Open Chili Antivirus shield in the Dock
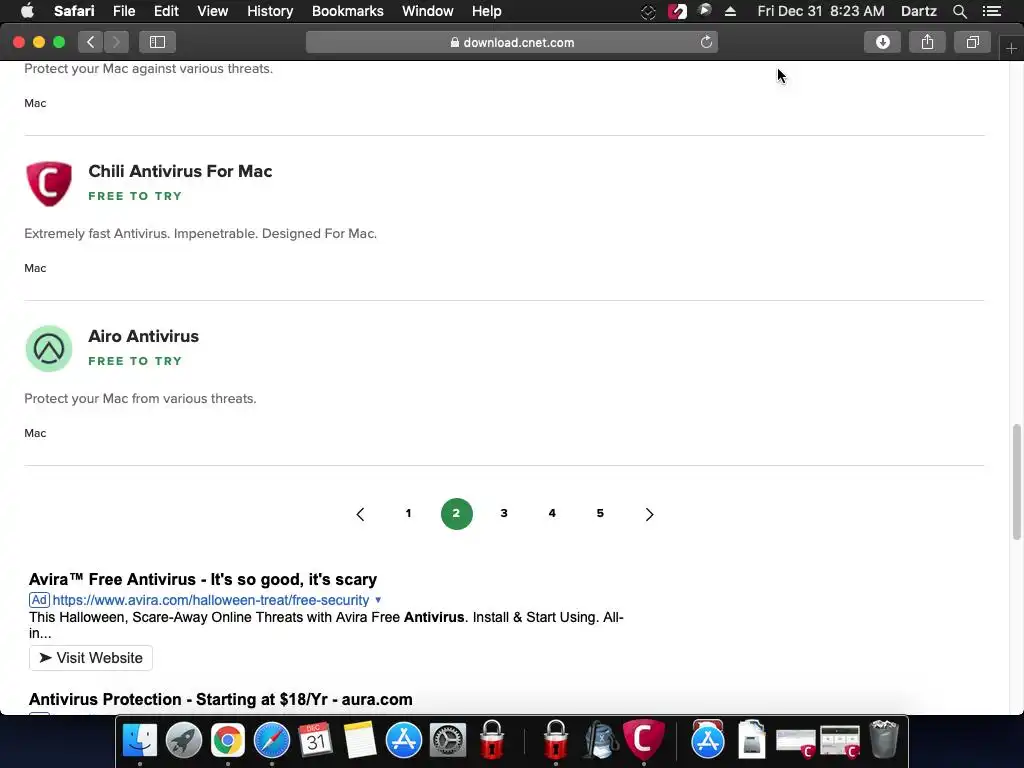1024x768 pixels. pos(644,739)
